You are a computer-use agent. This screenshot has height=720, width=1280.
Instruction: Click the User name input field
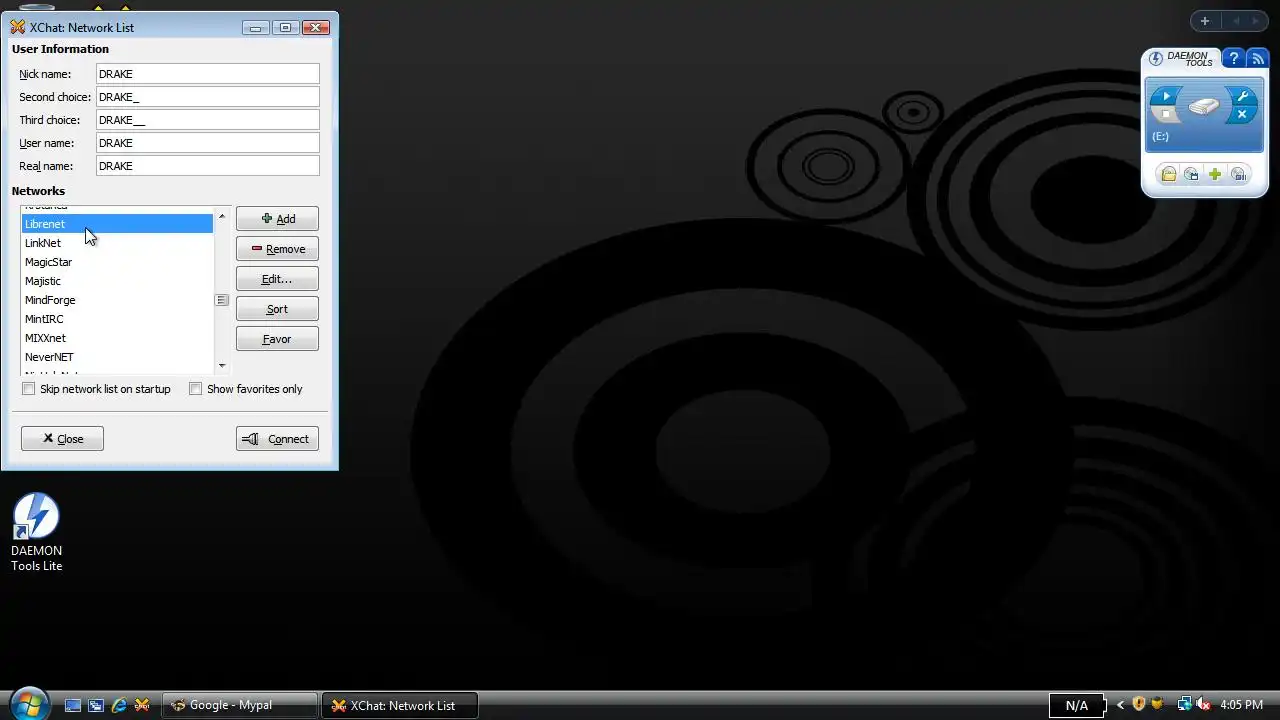click(x=208, y=143)
